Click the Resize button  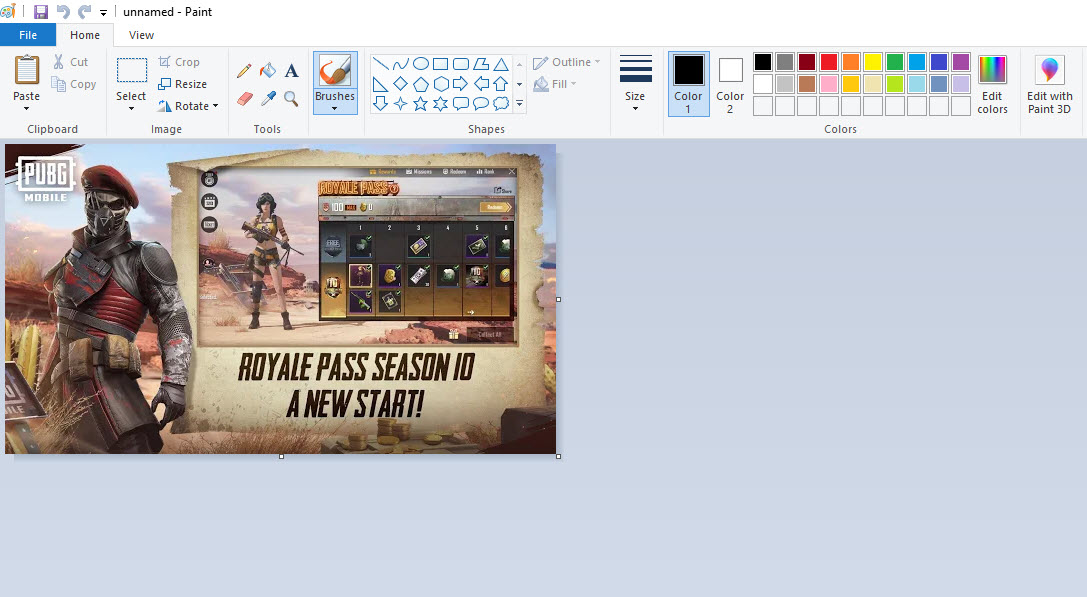(x=182, y=84)
